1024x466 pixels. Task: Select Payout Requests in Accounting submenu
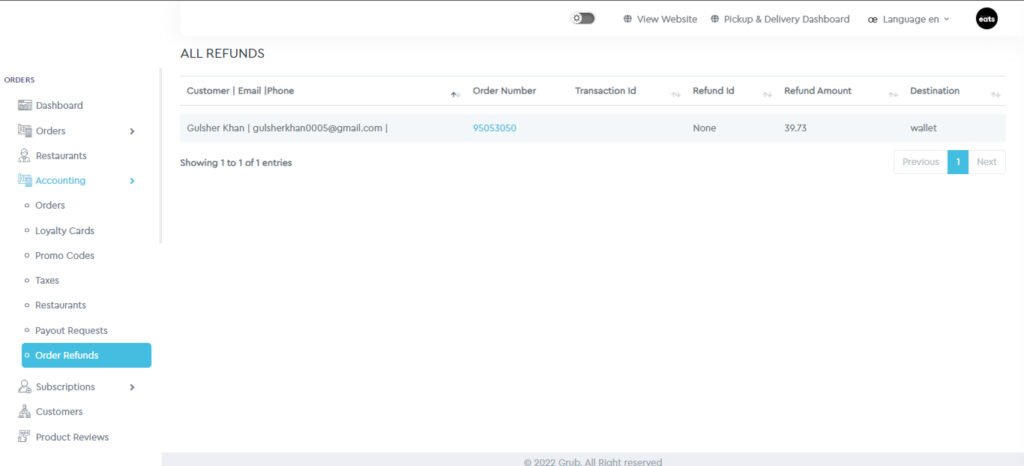coord(71,330)
